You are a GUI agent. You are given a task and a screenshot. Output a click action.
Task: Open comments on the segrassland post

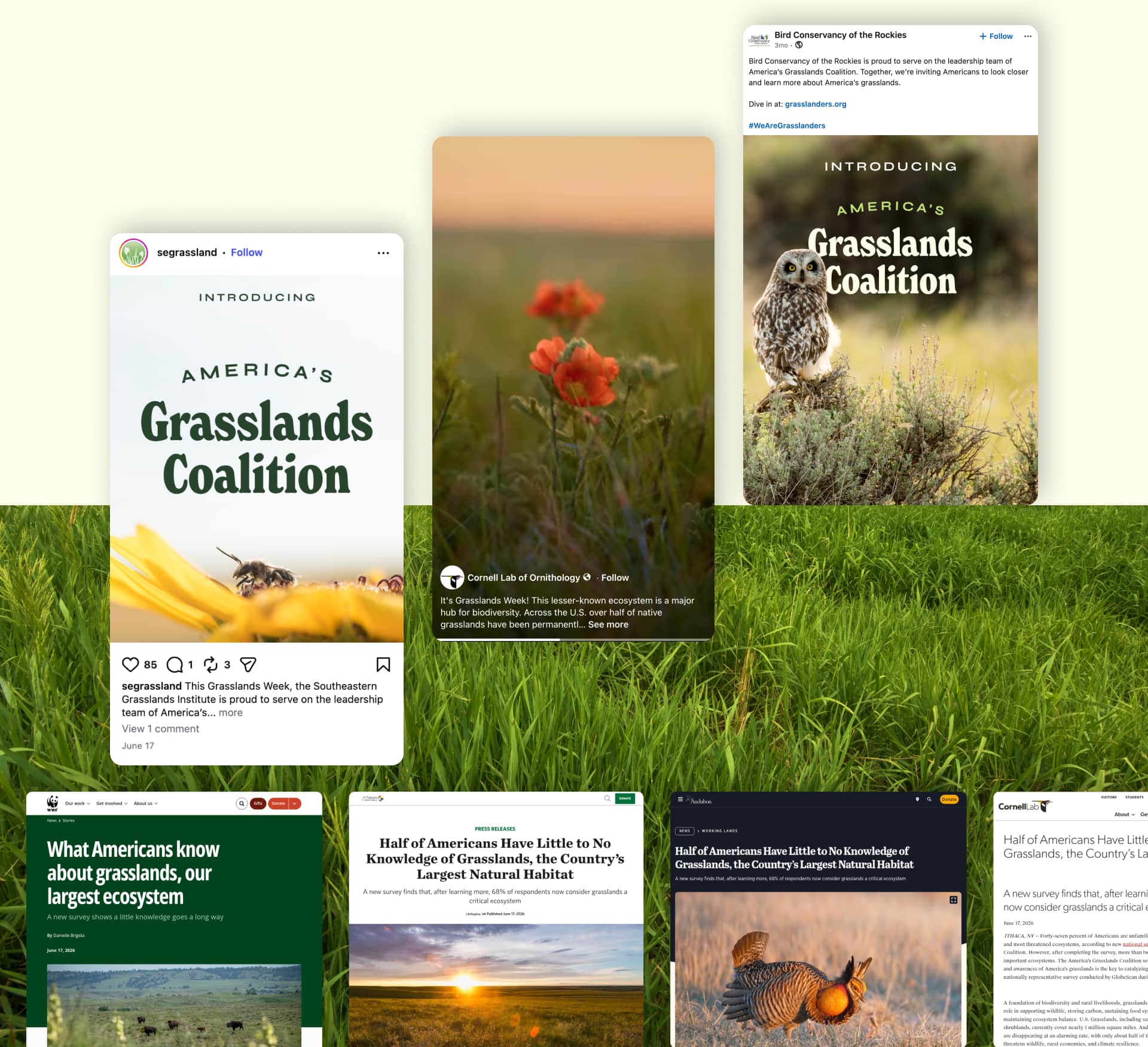tap(175, 664)
